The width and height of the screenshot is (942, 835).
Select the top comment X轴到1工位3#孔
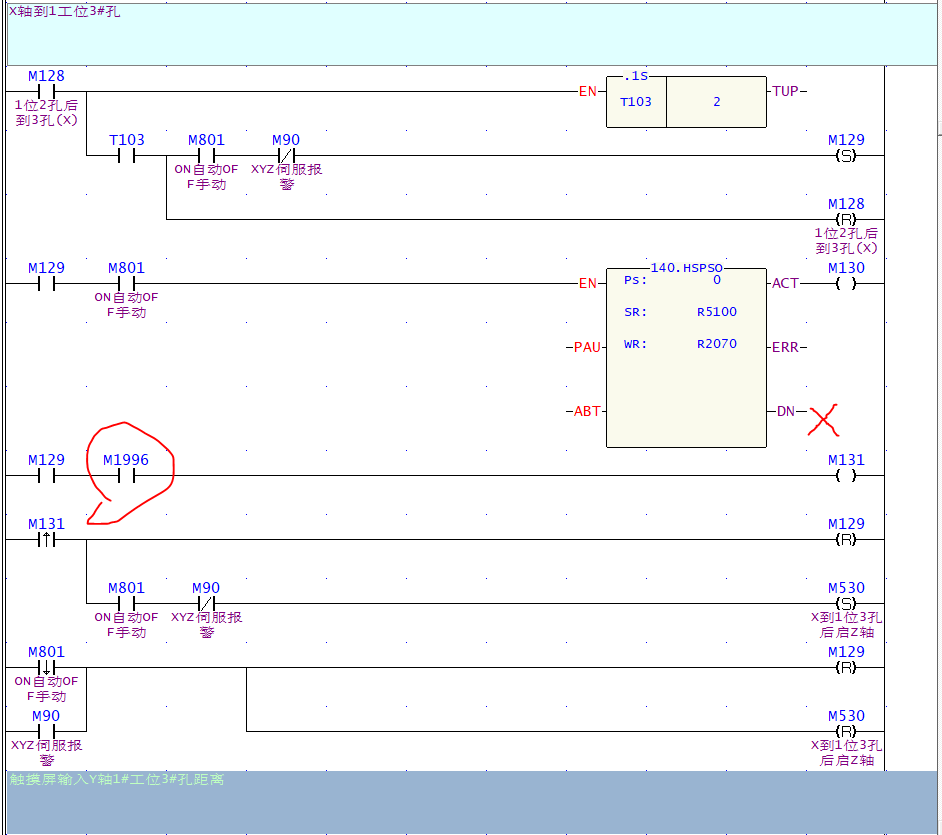pyautogui.click(x=65, y=12)
